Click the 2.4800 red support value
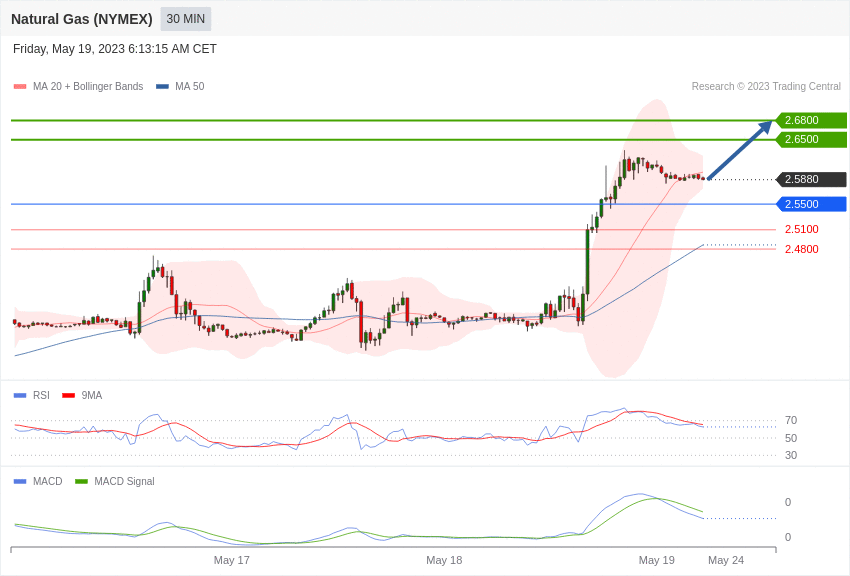 tap(802, 249)
